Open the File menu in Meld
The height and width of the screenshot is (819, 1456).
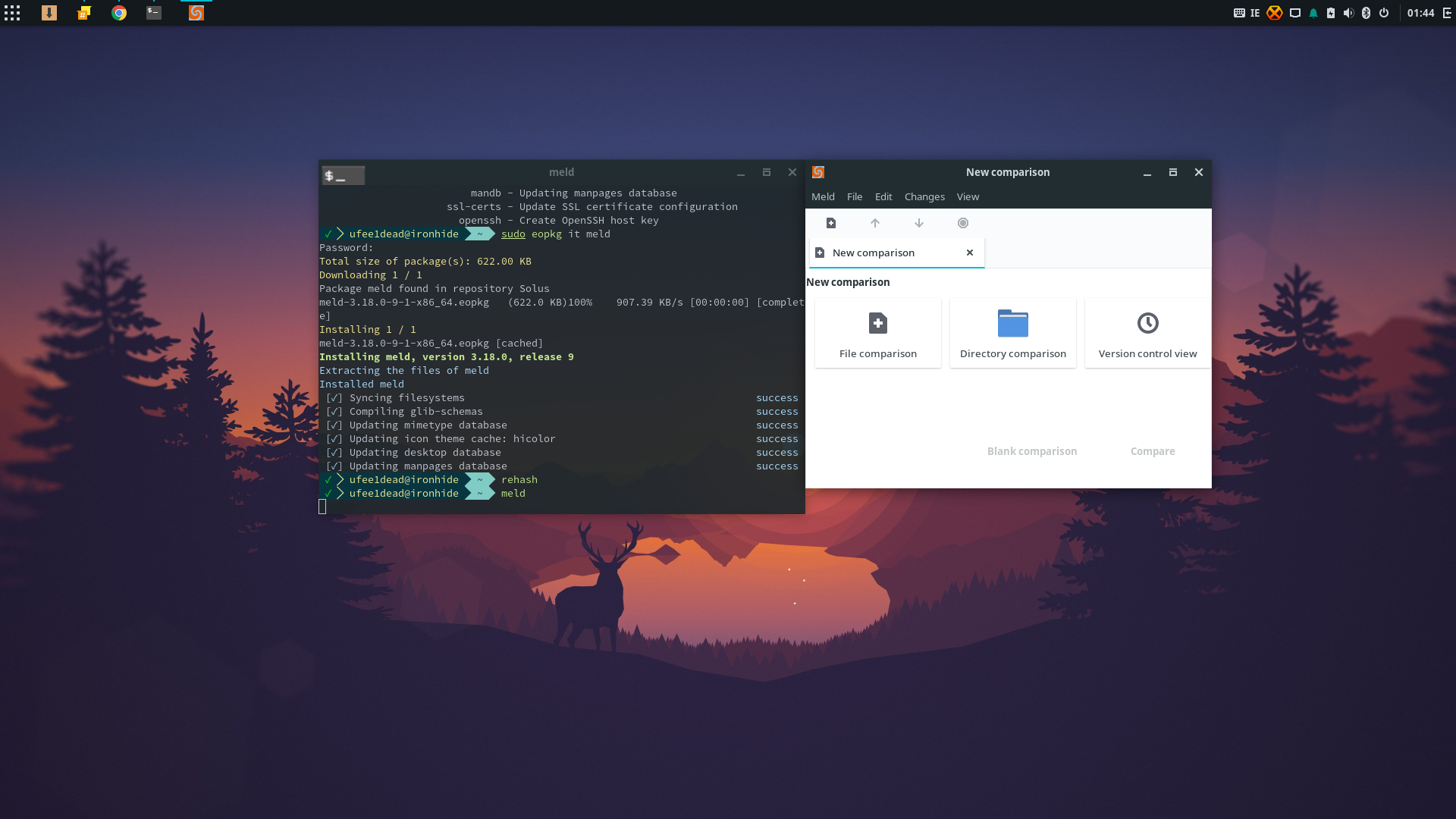pyautogui.click(x=855, y=196)
